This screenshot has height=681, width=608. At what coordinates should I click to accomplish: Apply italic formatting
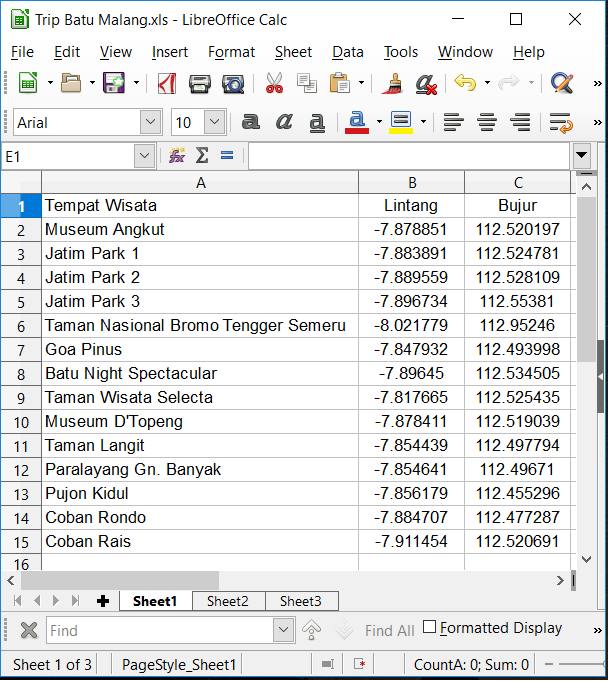coord(284,122)
